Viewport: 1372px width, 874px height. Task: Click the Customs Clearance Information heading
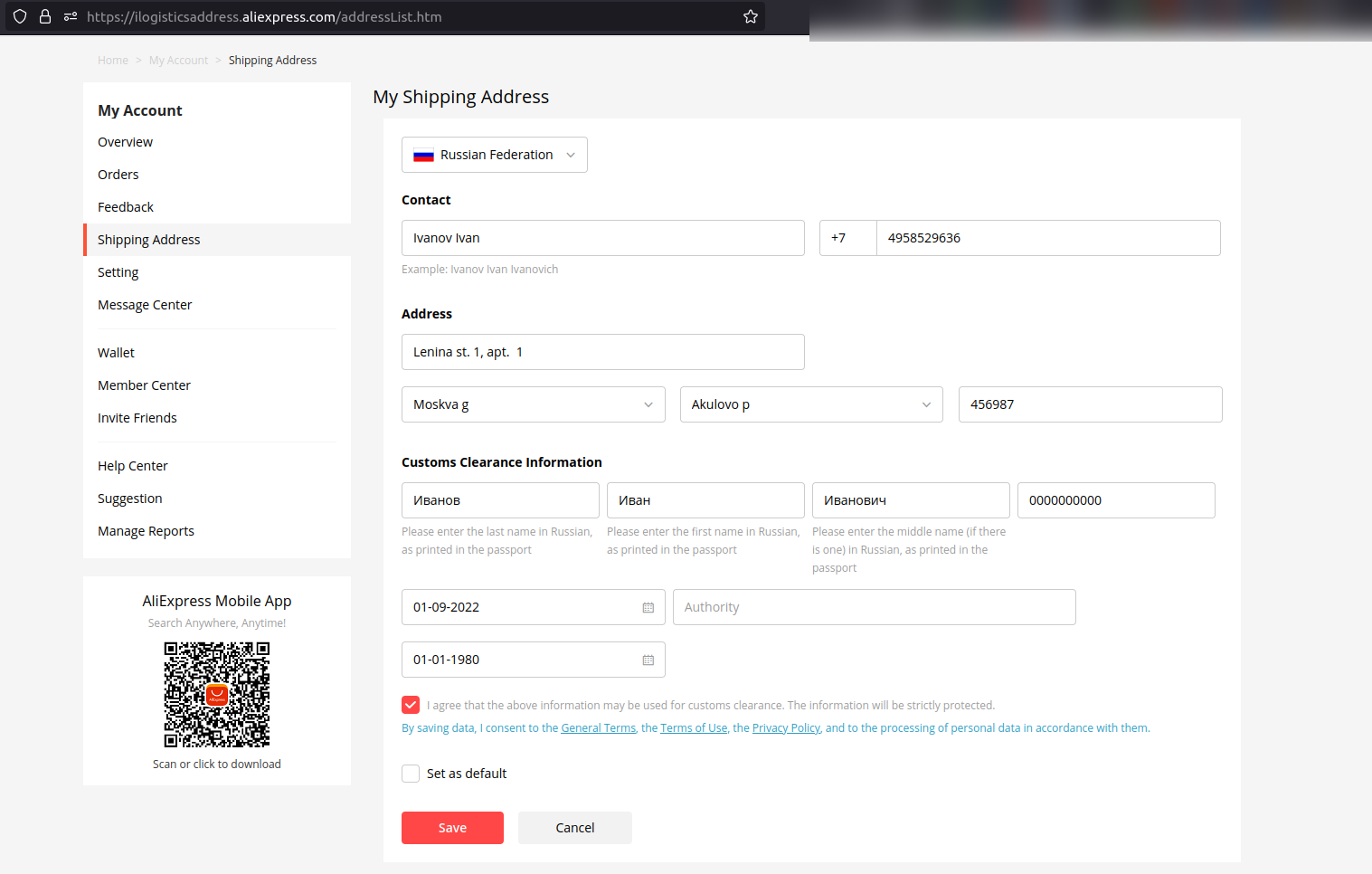pyautogui.click(x=502, y=462)
